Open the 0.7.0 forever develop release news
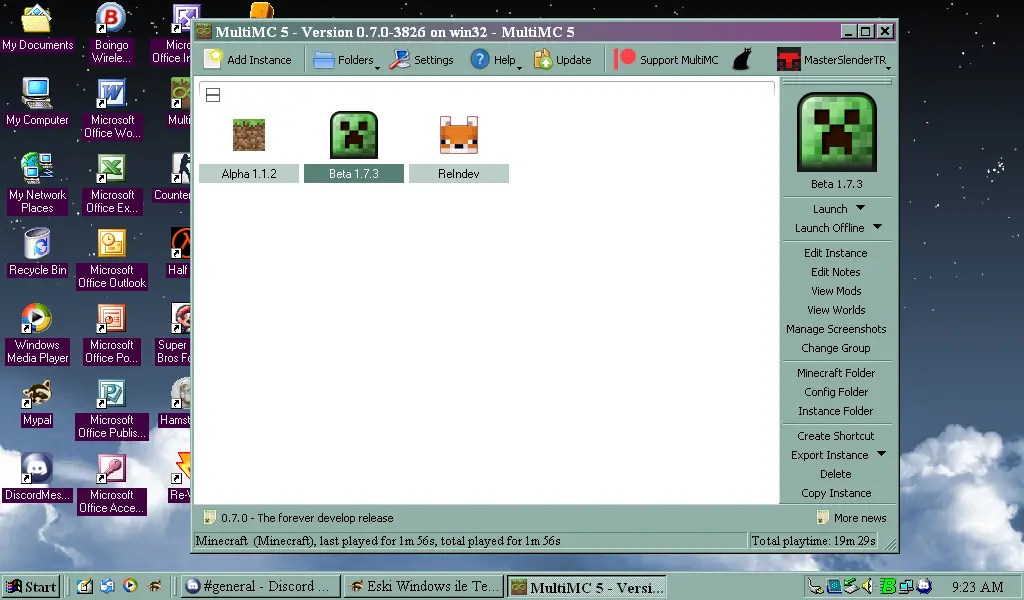 pyautogui.click(x=299, y=518)
